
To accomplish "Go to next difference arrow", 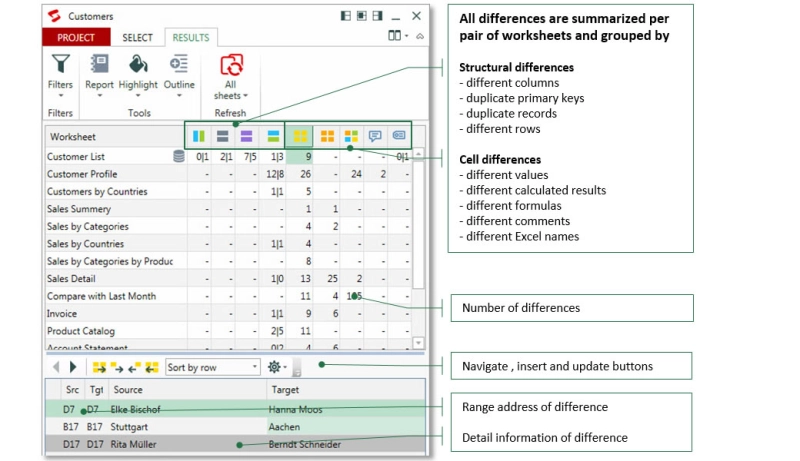I will click(x=71, y=367).
